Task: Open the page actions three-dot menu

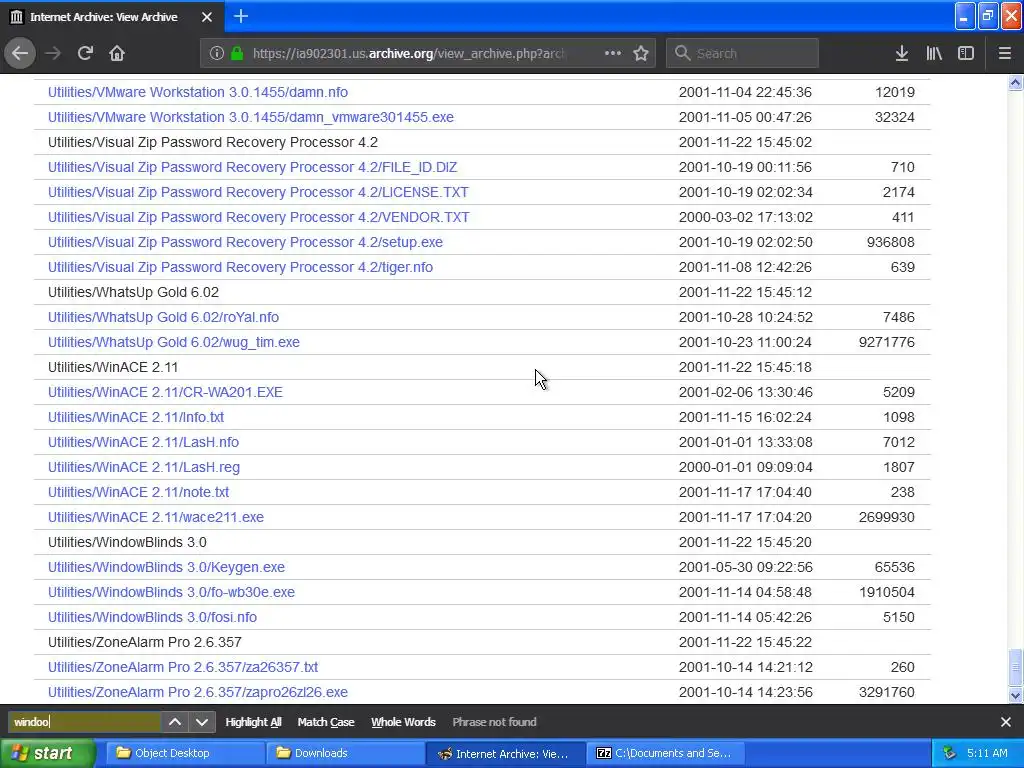Action: [613, 53]
